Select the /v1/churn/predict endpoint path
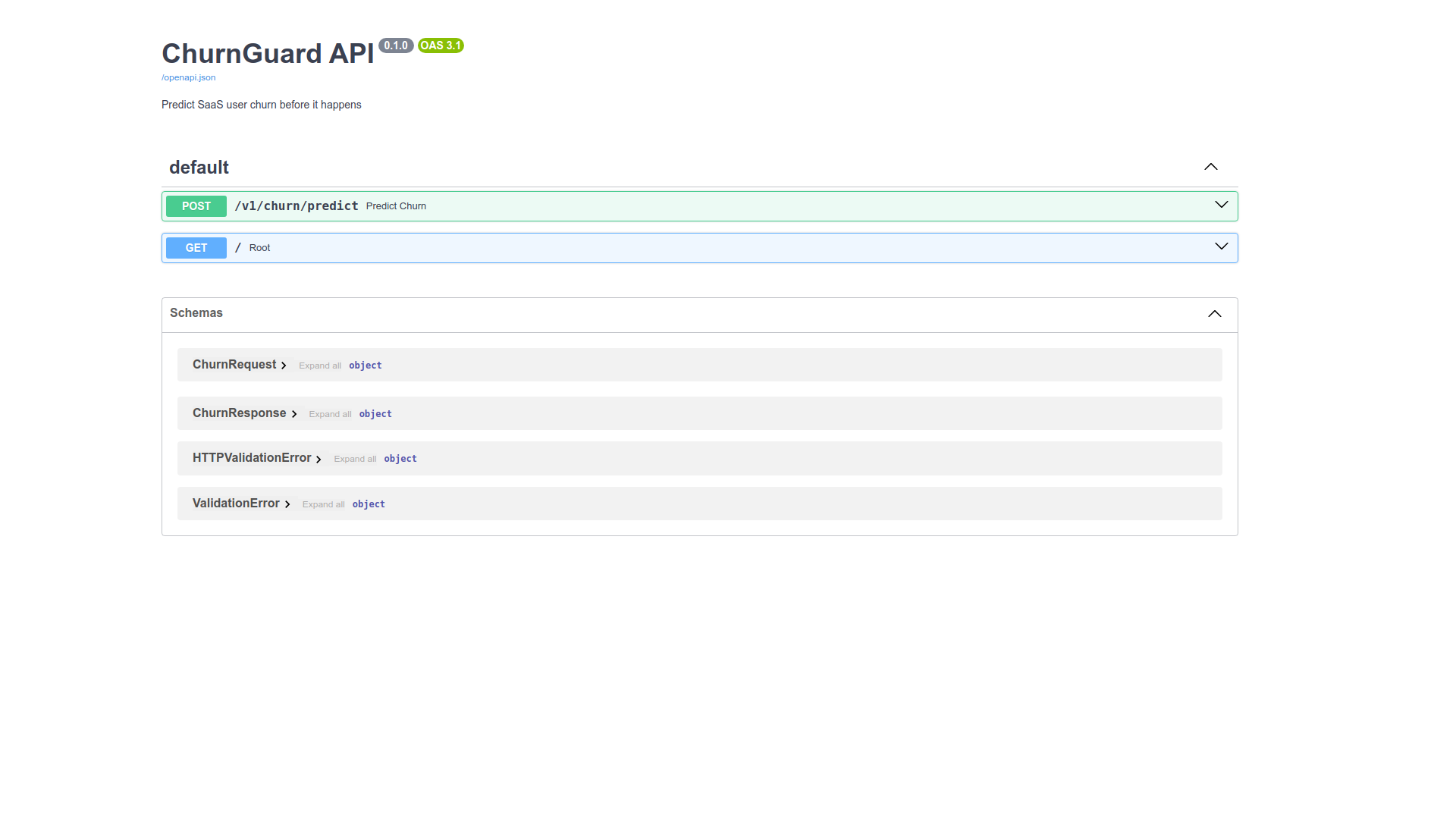Screen dimensions: 1456x819 coord(297,206)
